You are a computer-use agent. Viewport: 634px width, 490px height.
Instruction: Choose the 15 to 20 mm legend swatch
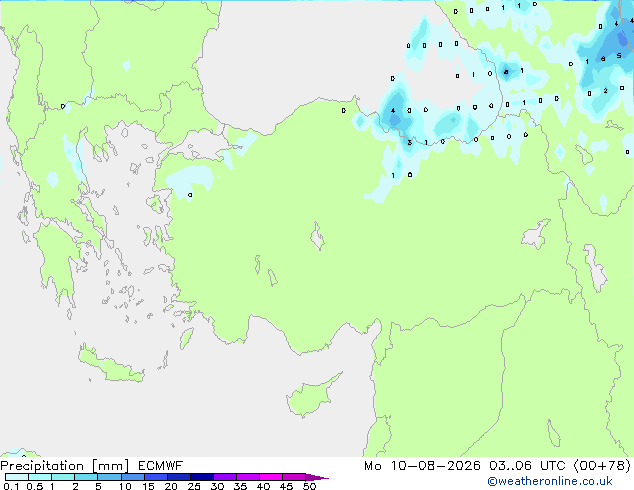(155, 477)
